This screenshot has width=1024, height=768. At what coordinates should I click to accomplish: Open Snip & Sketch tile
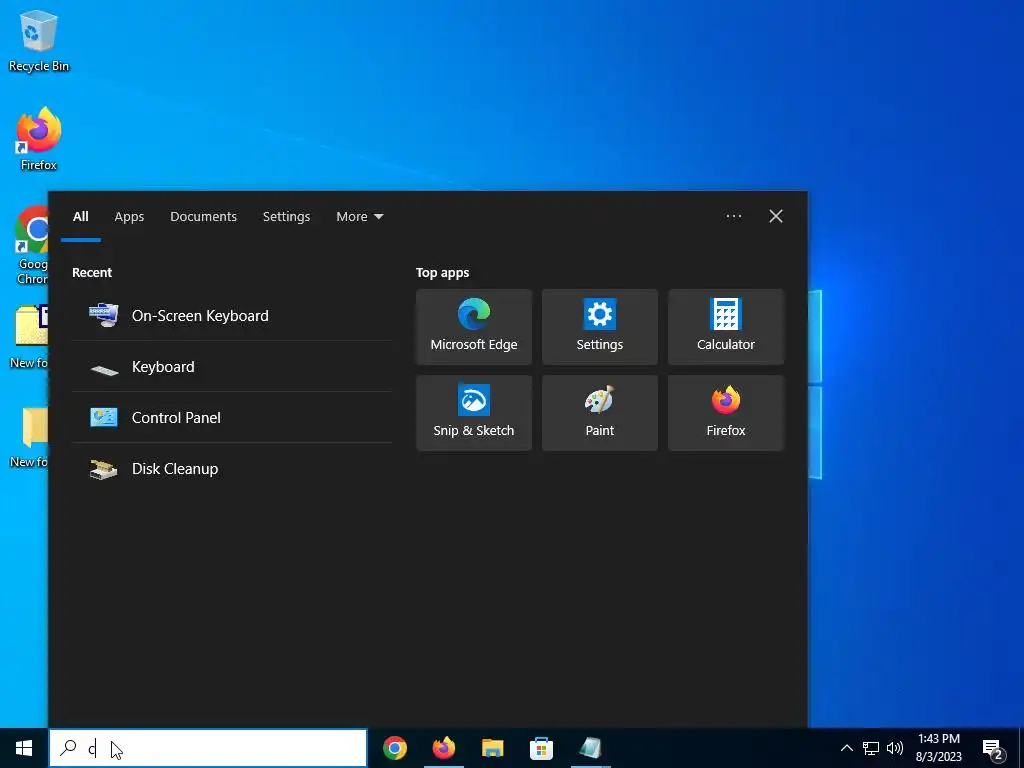[473, 413]
